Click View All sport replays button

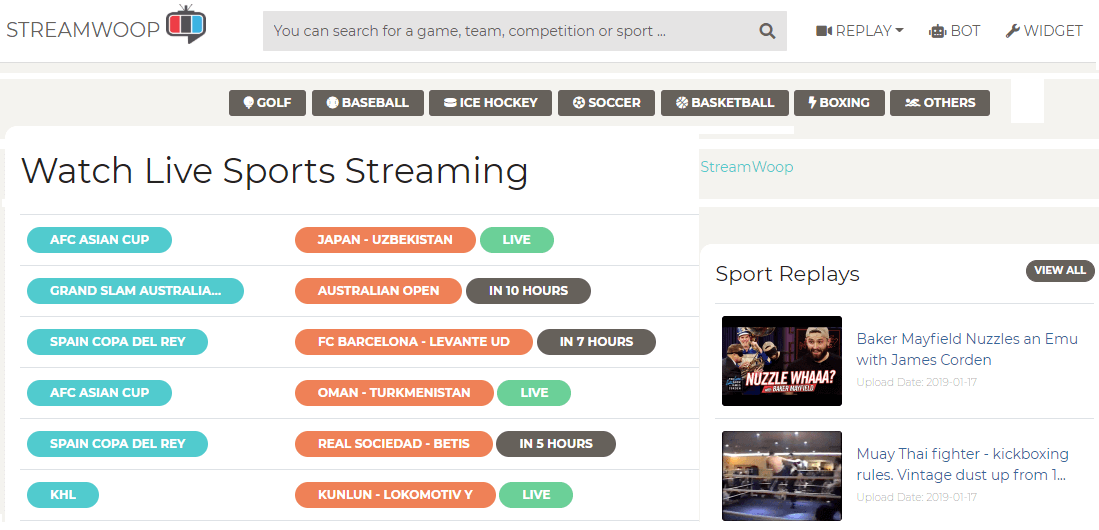[1060, 271]
